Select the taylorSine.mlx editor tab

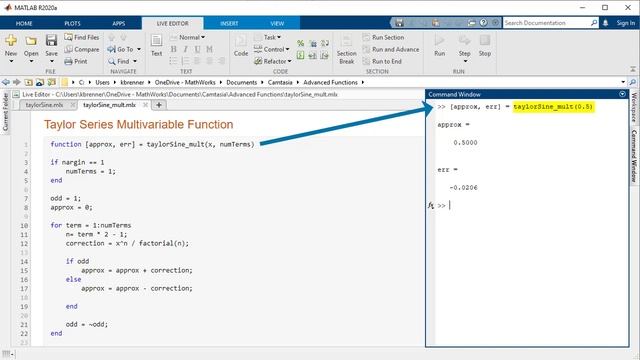click(44, 105)
